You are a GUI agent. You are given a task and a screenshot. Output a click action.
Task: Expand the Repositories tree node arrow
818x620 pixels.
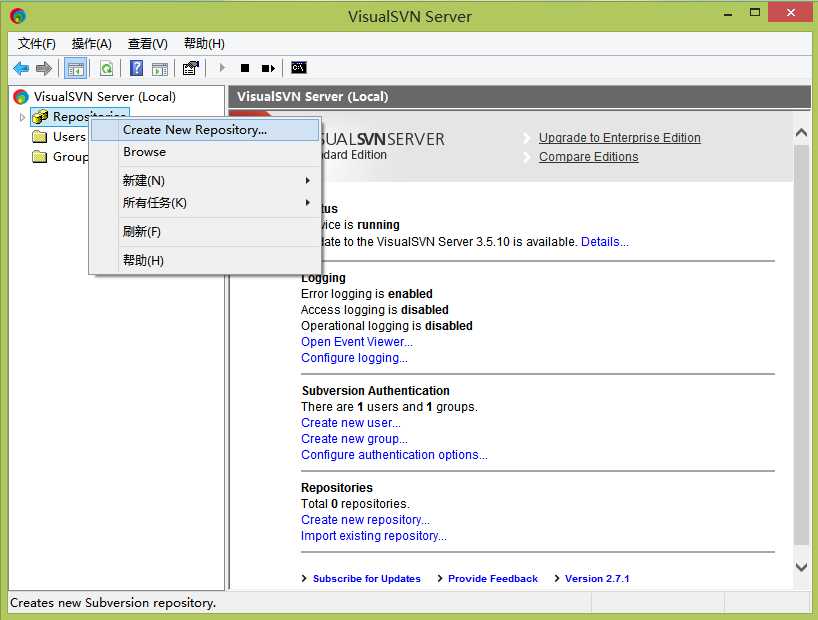pyautogui.click(x=22, y=117)
